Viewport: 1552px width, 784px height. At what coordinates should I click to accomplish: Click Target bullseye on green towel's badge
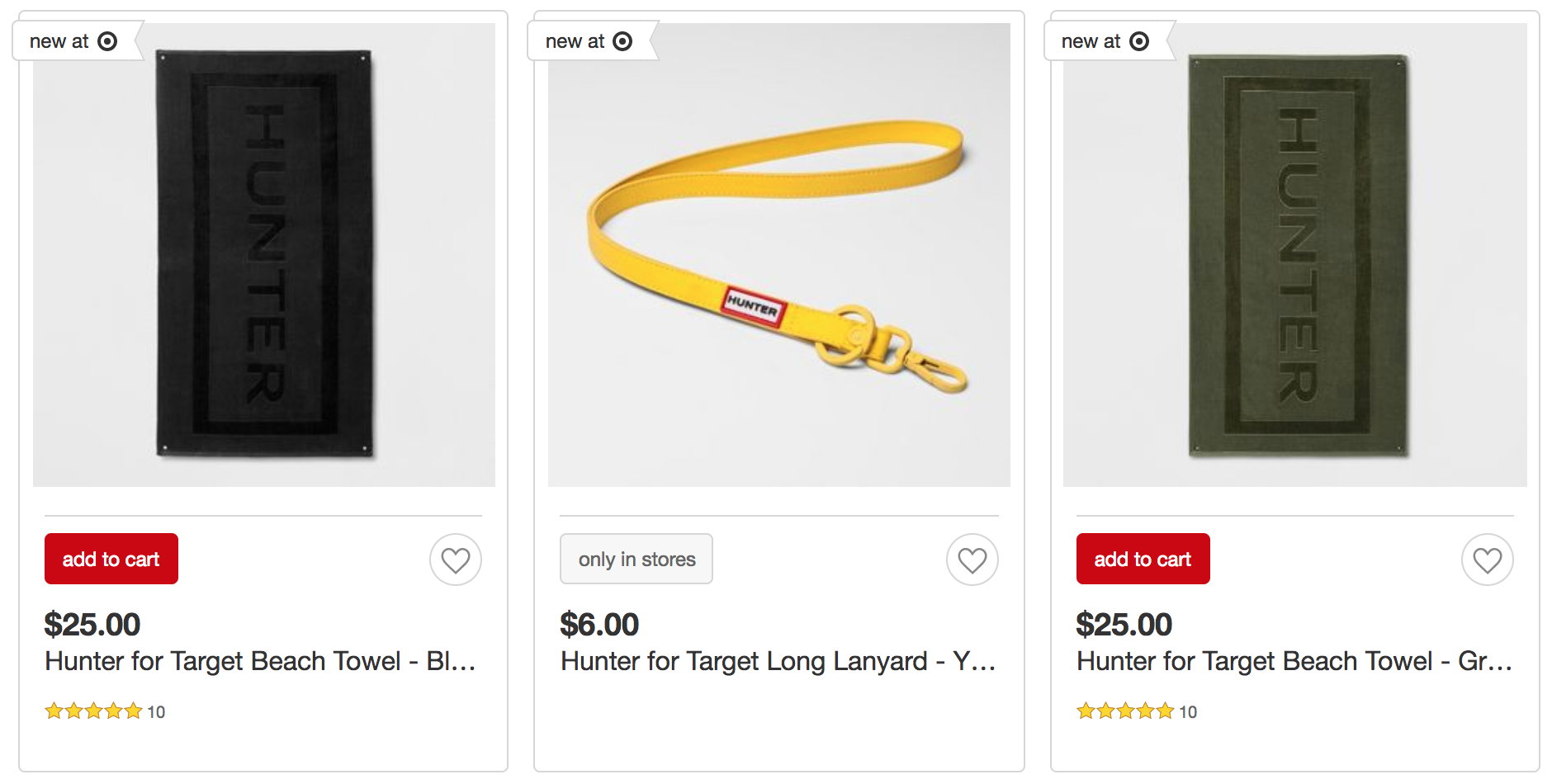[x=1139, y=41]
